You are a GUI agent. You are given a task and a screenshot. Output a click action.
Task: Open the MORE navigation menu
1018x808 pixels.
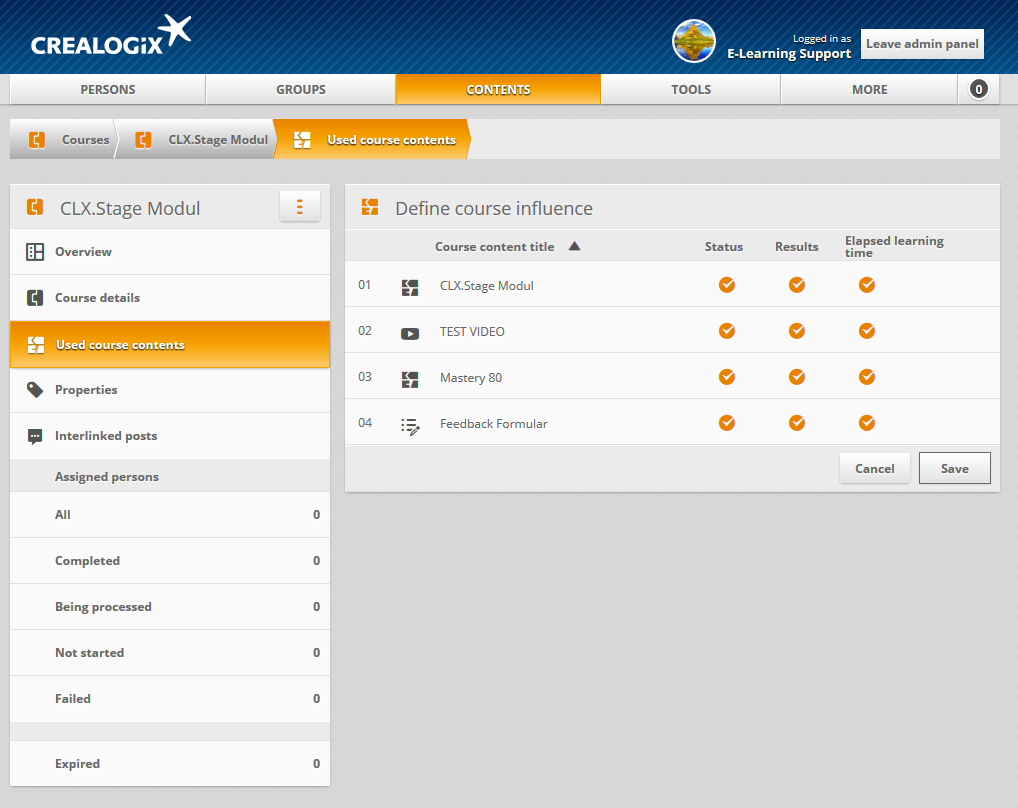pyautogui.click(x=869, y=89)
